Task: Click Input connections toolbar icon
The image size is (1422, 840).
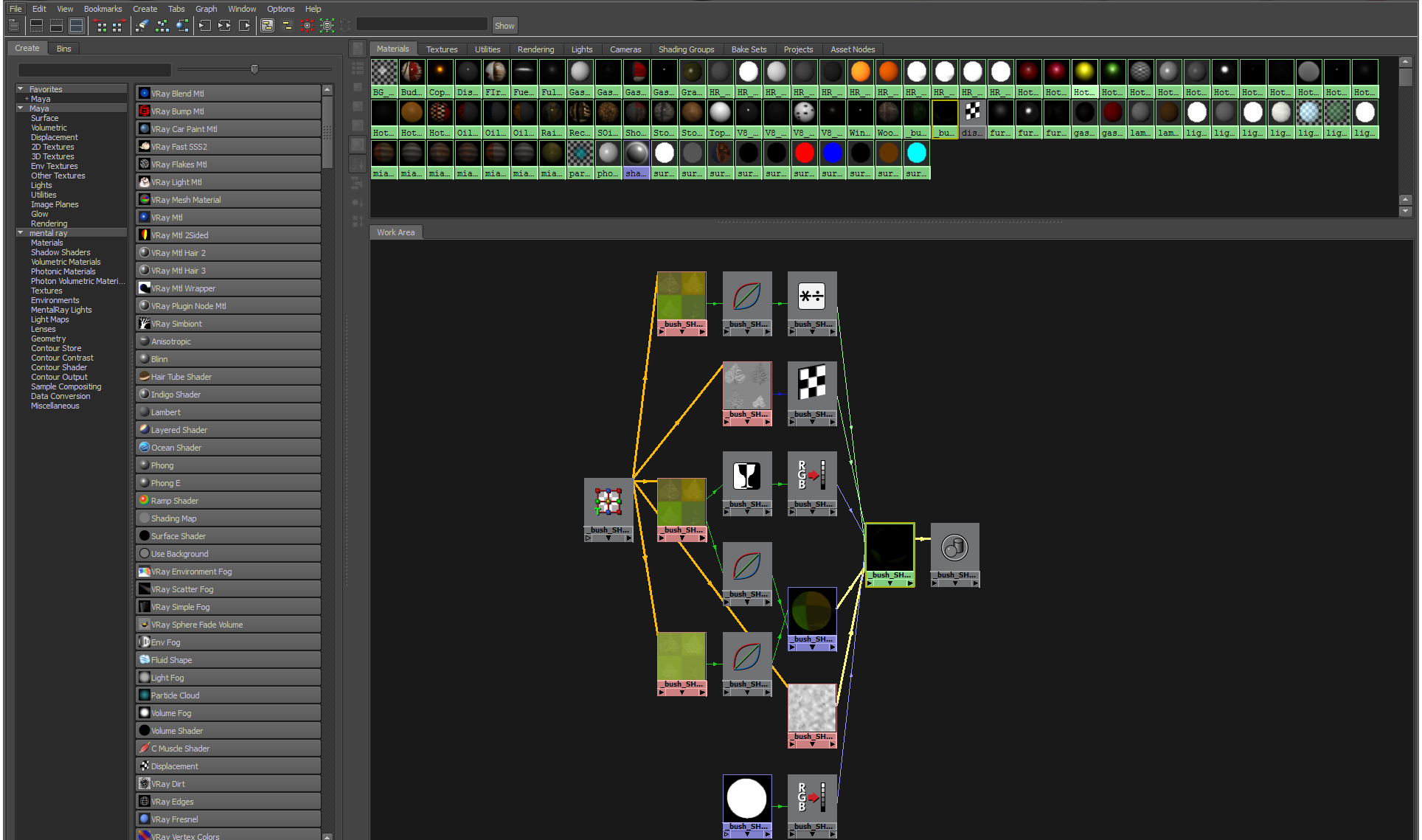Action: pyautogui.click(x=204, y=26)
